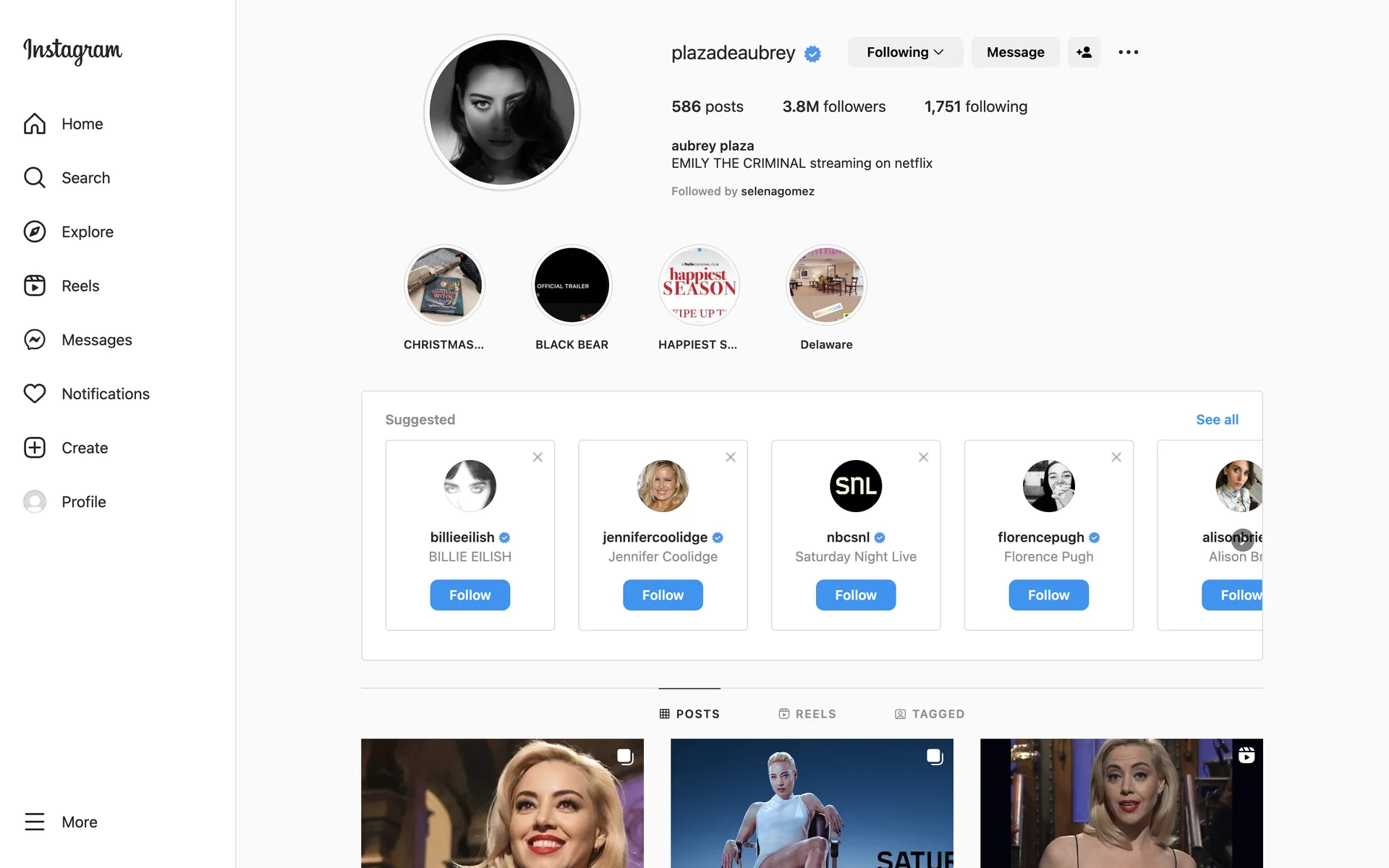The width and height of the screenshot is (1389, 868).
Task: Dismiss the nbcsnl suggestion card
Action: coord(924,457)
